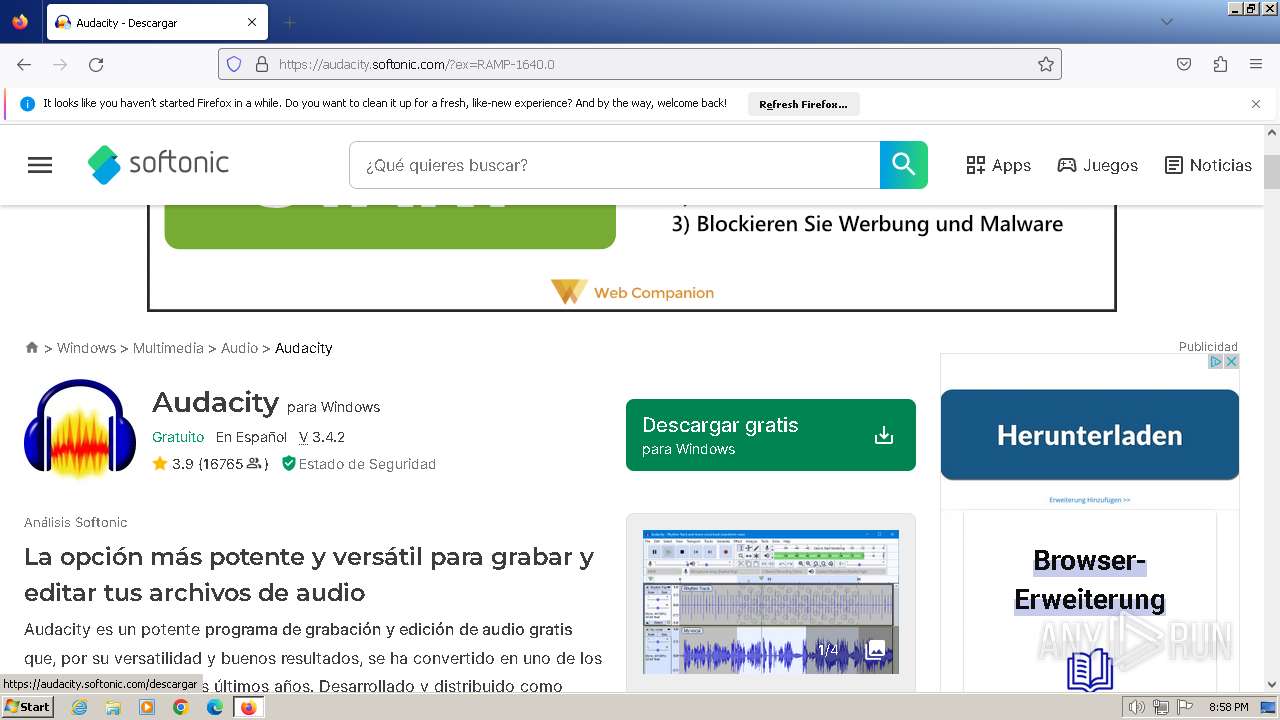The height and width of the screenshot is (720, 1280).
Task: Go back with the browser back arrow
Action: [24, 64]
